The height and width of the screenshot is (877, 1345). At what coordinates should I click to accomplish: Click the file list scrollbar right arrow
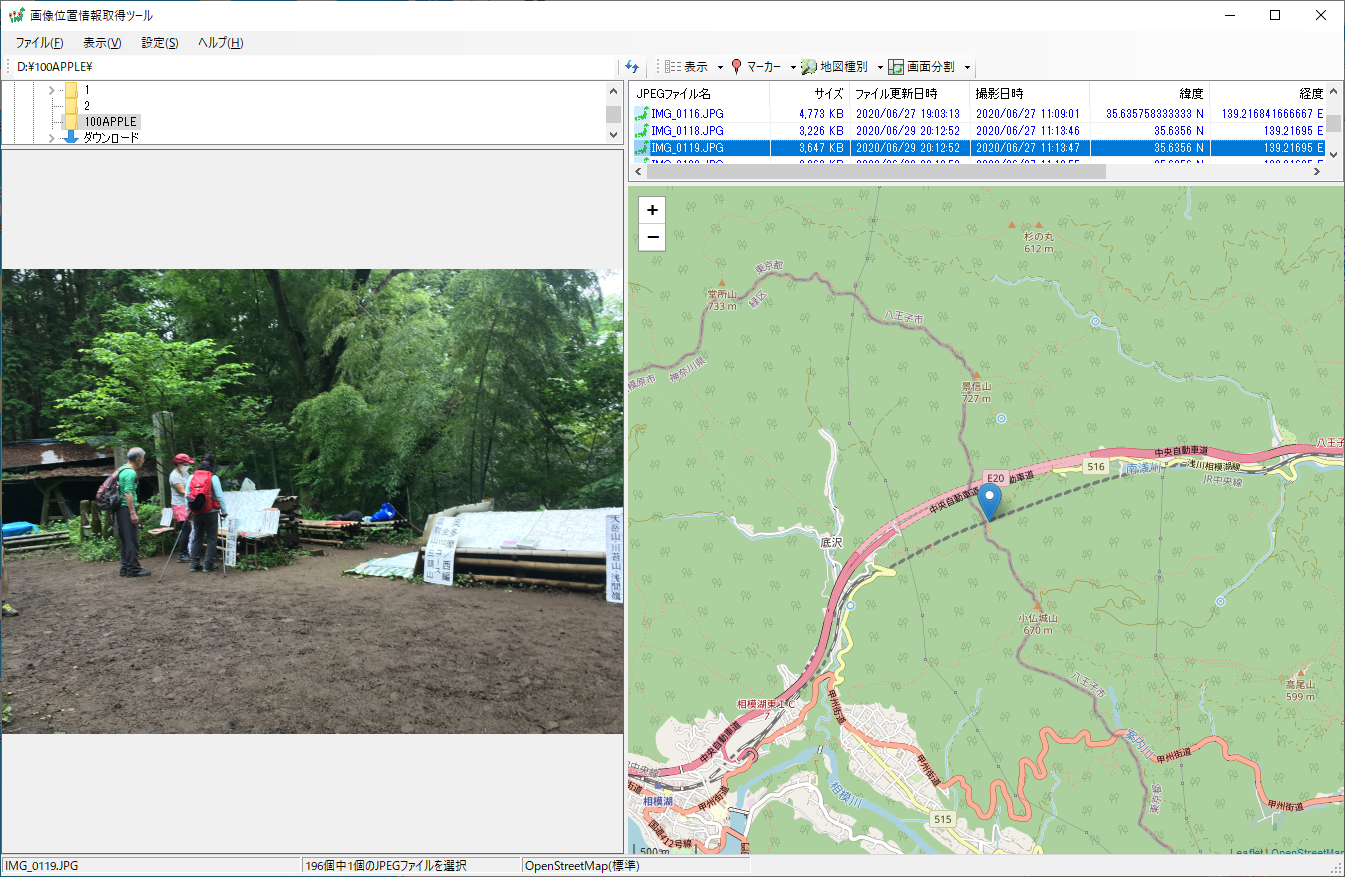tap(1318, 171)
